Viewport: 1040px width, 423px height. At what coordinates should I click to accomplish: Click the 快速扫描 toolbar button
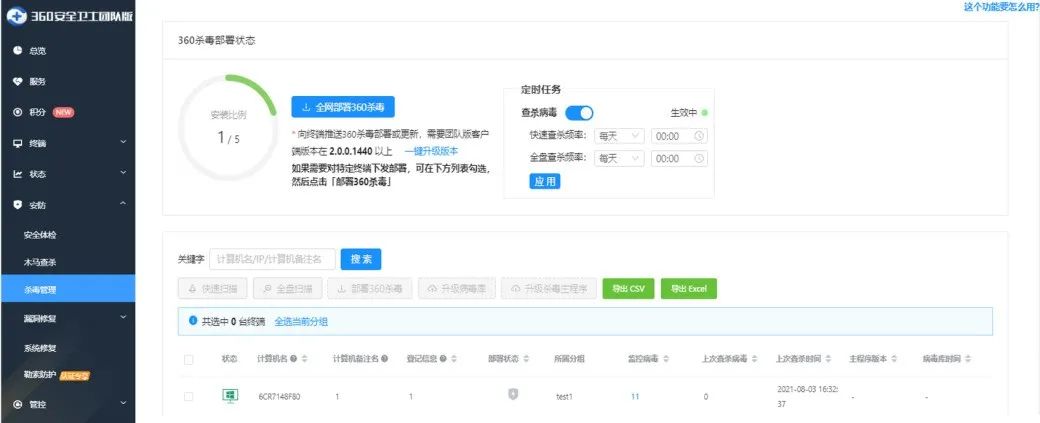click(212, 288)
